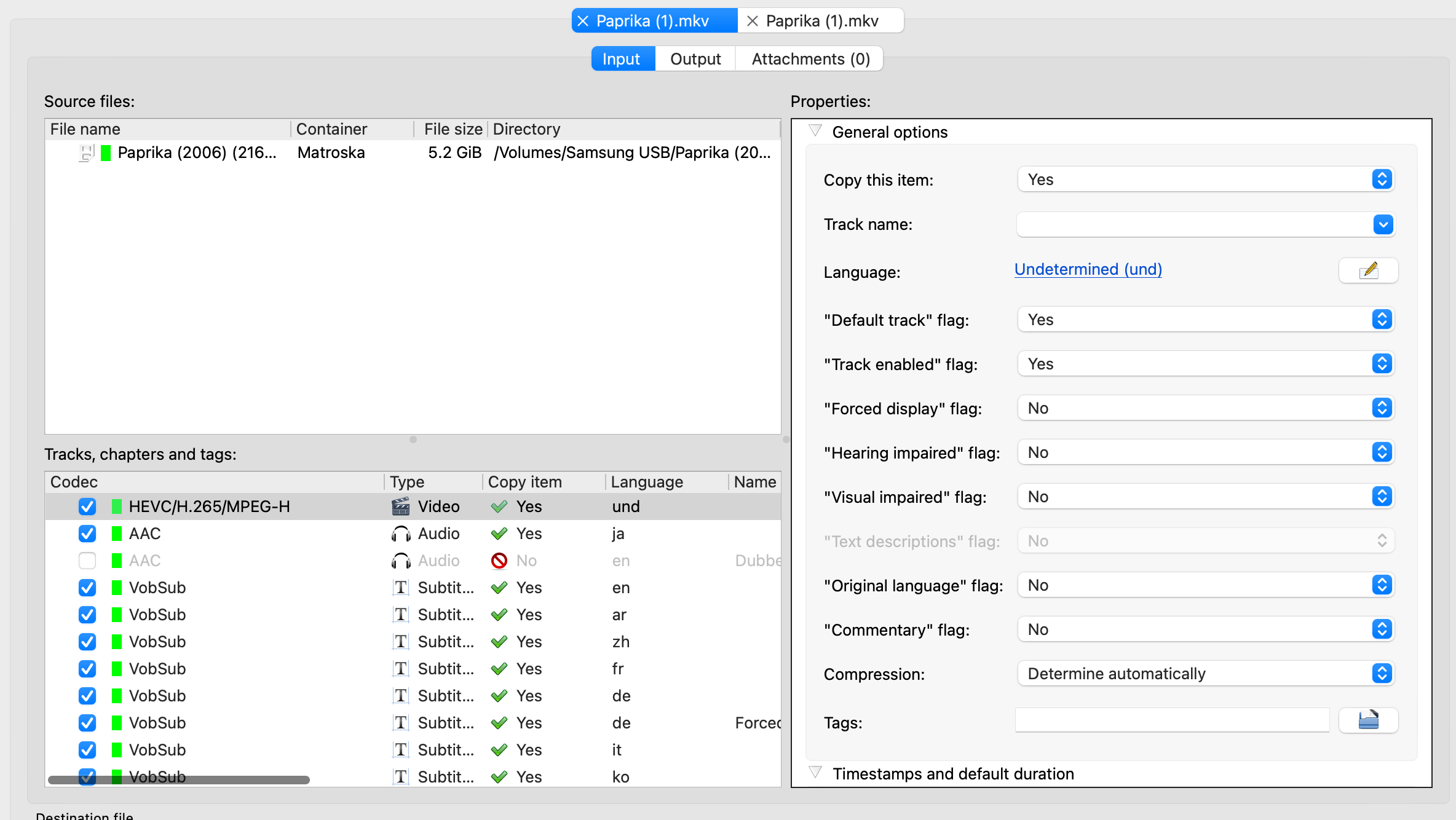Open the Visual impaired flag dropdown

coord(1206,497)
